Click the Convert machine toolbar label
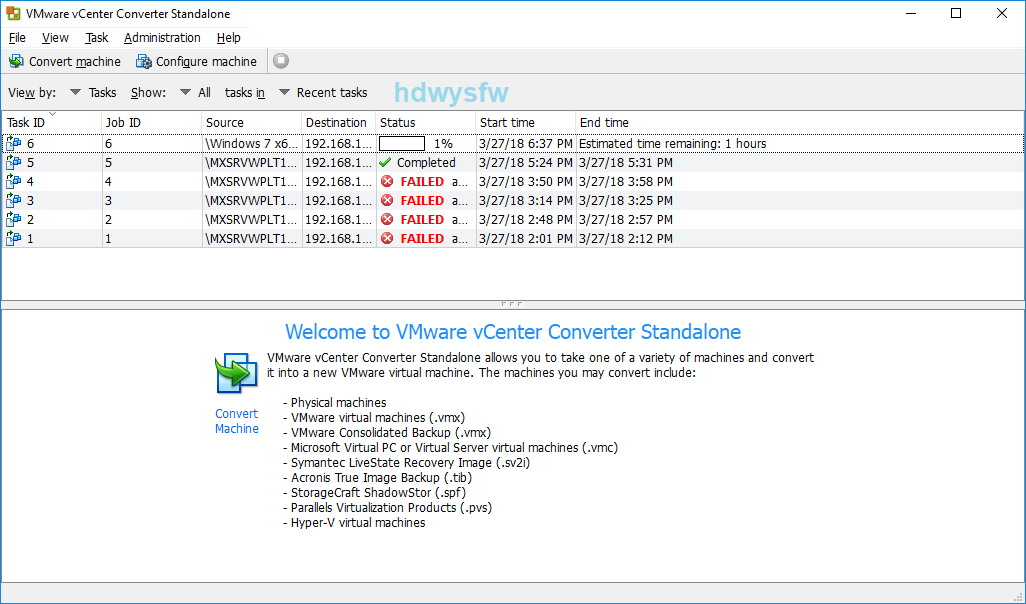This screenshot has width=1026, height=604. tap(75, 62)
